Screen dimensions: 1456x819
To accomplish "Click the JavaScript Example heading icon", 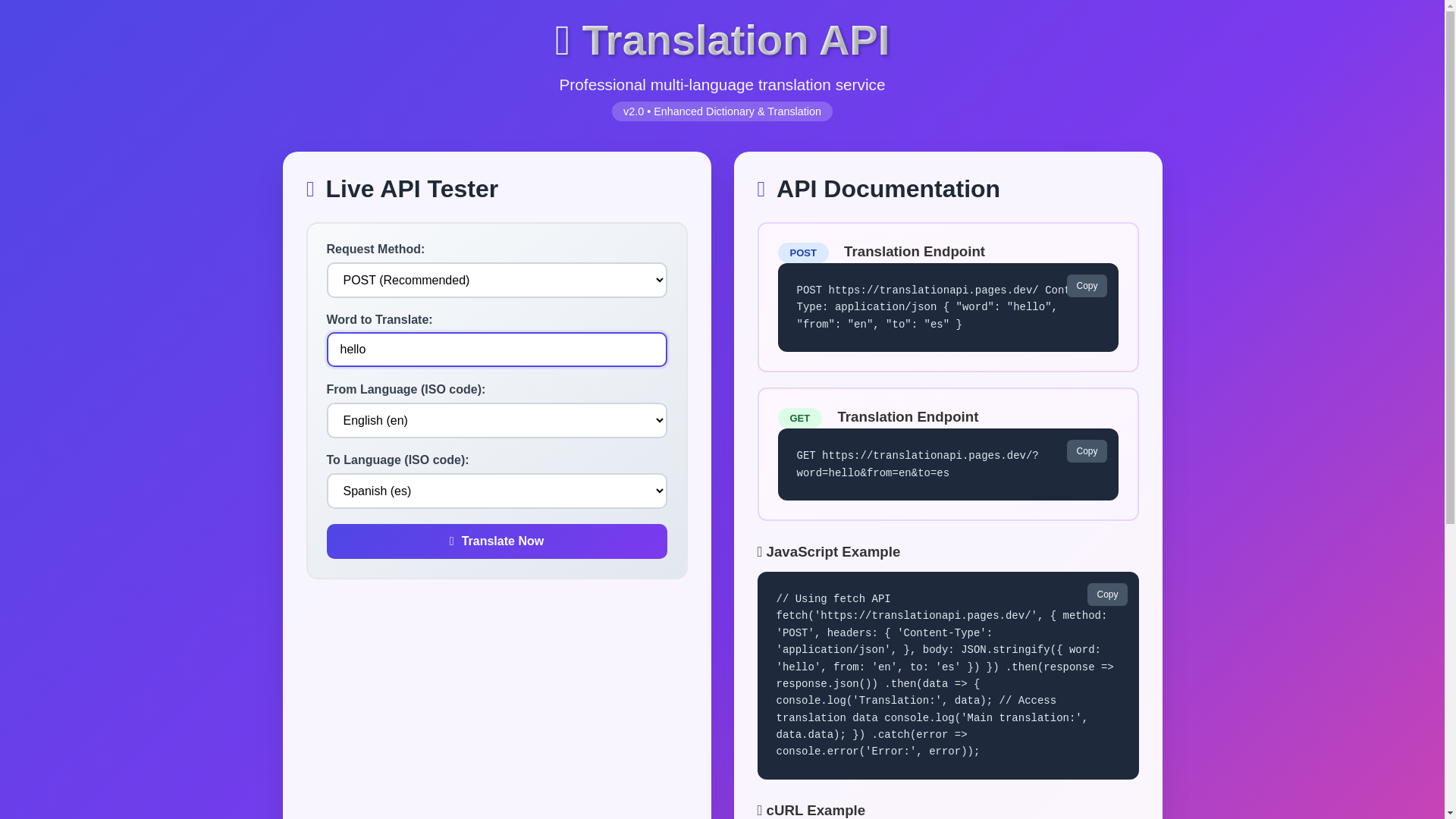I will point(760,552).
